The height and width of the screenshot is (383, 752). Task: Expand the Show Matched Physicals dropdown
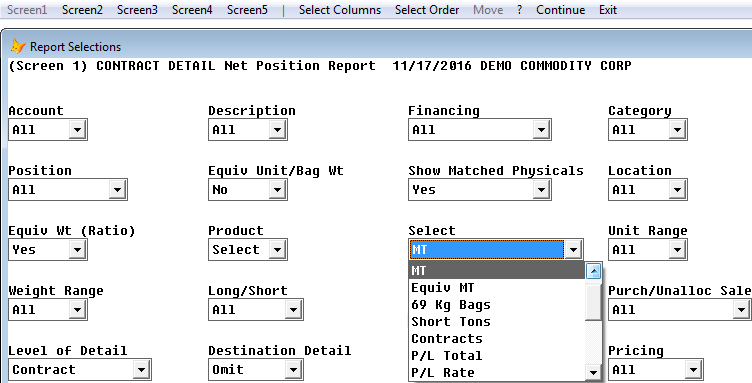(541, 190)
